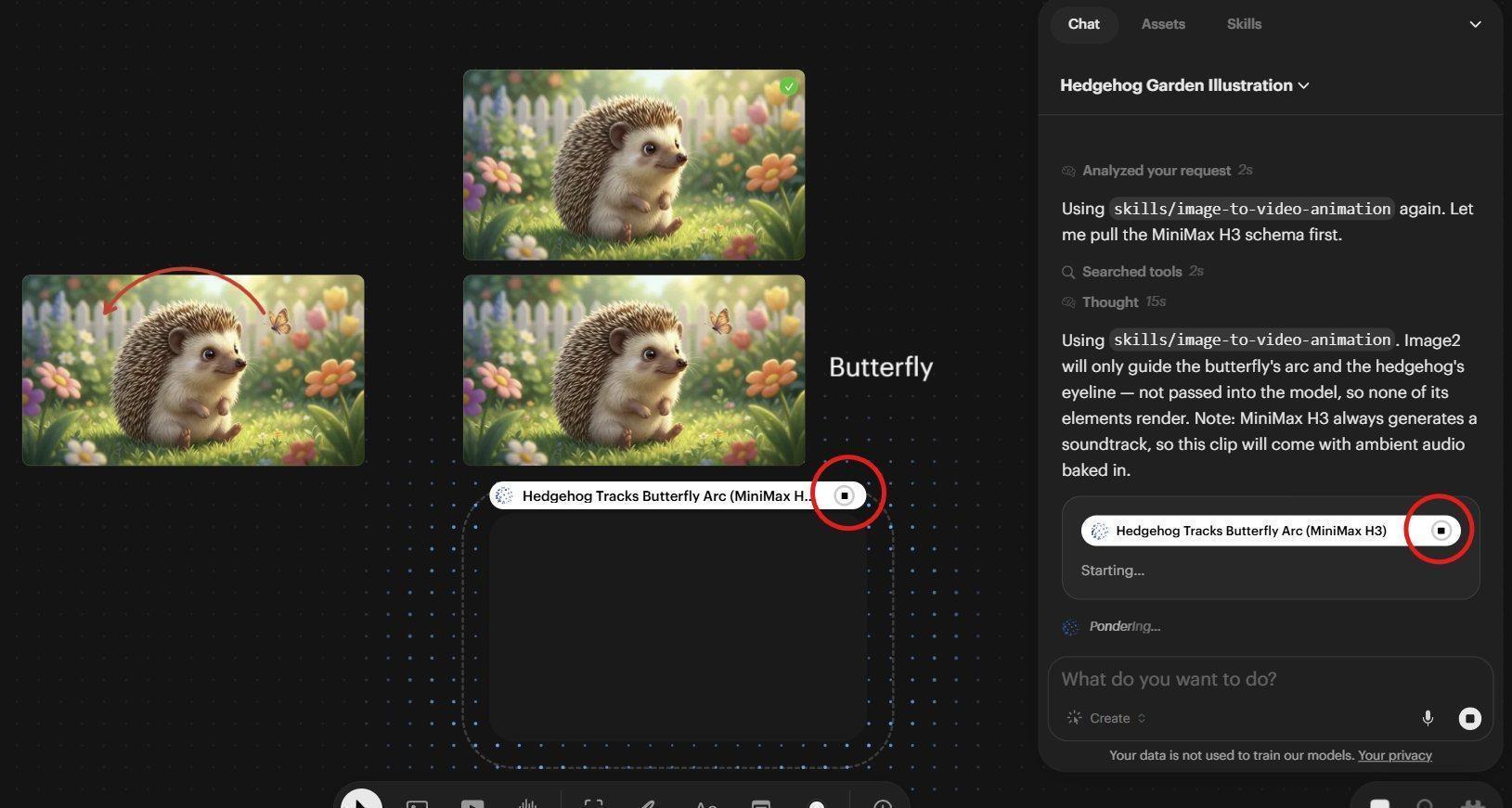Select the audio waveform tool in bottom toolbar
1512x808 pixels.
click(528, 803)
